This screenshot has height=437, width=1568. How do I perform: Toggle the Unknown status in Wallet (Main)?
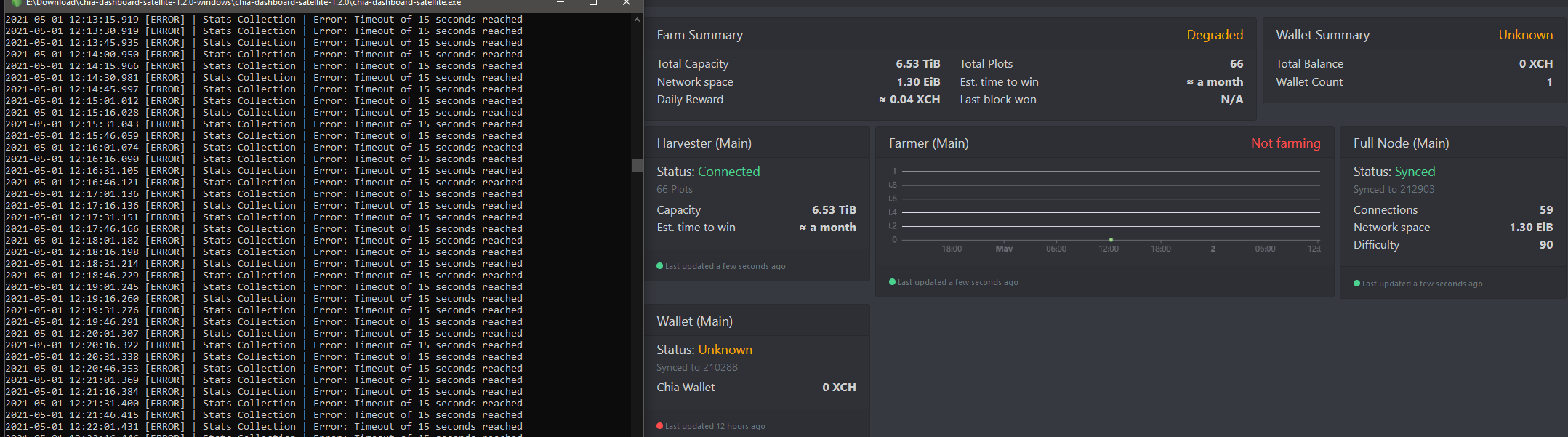point(725,349)
